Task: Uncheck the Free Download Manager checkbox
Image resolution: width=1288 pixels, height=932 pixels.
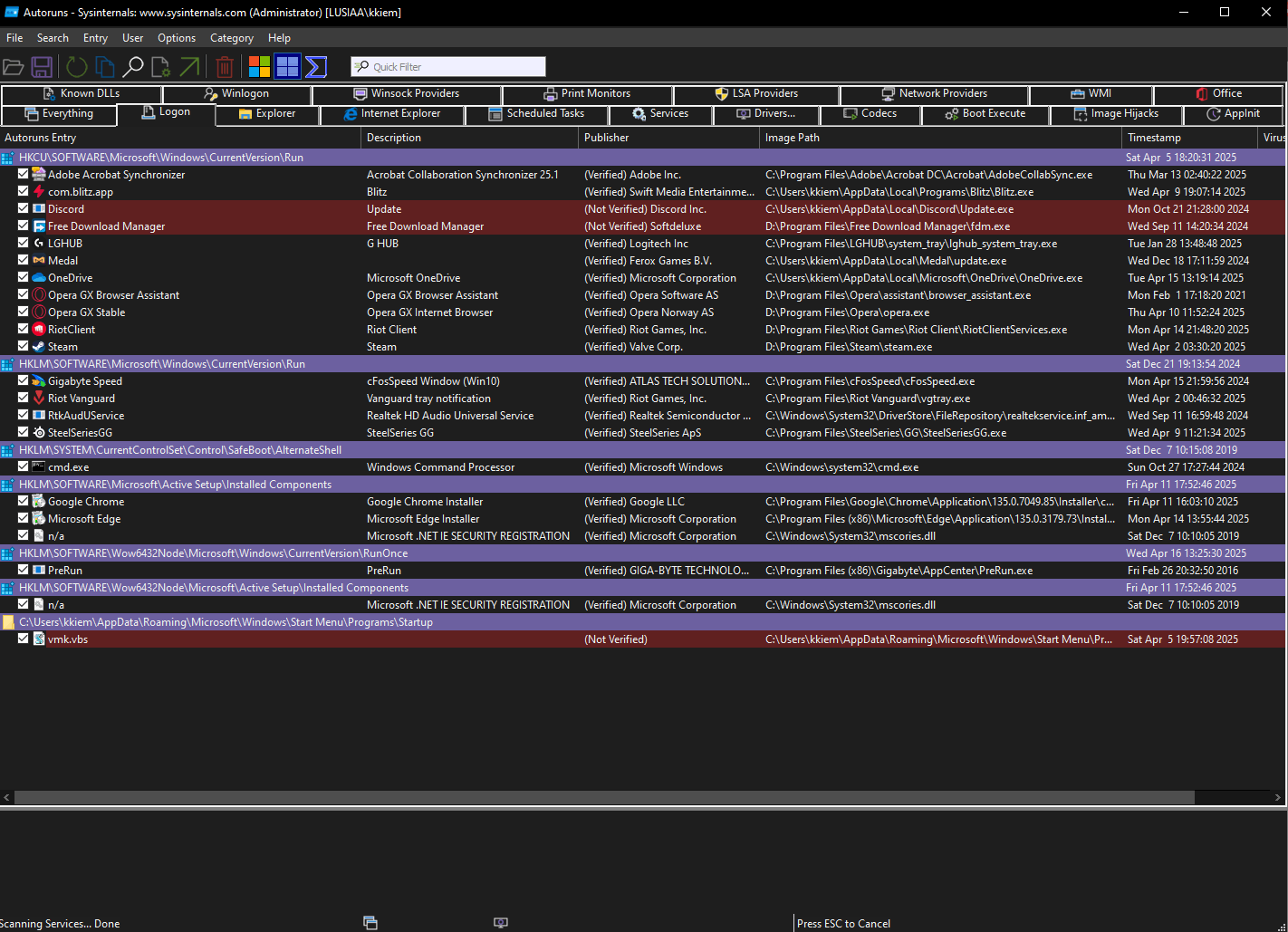Action: [24, 226]
